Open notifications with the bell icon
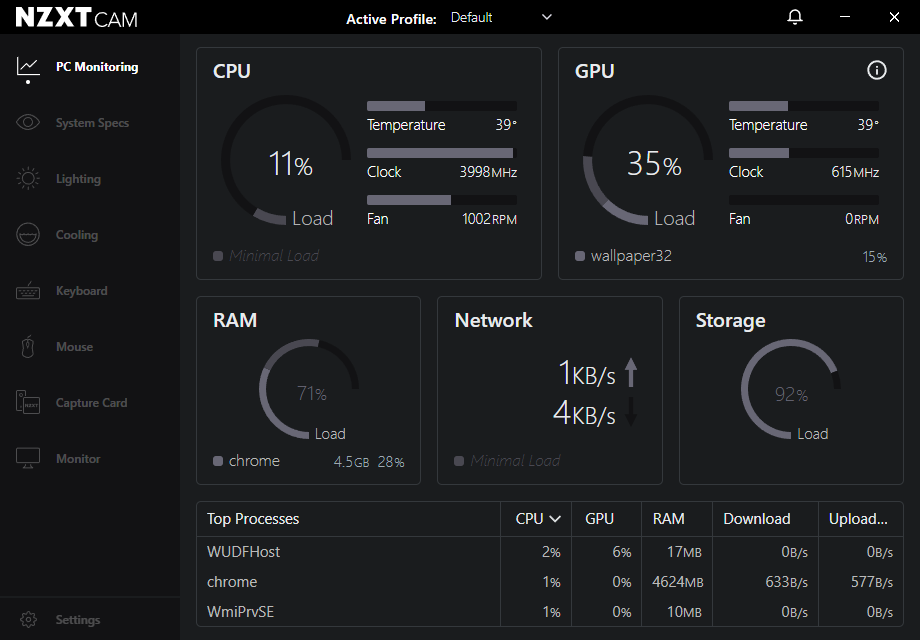This screenshot has height=640, width=920. point(795,17)
